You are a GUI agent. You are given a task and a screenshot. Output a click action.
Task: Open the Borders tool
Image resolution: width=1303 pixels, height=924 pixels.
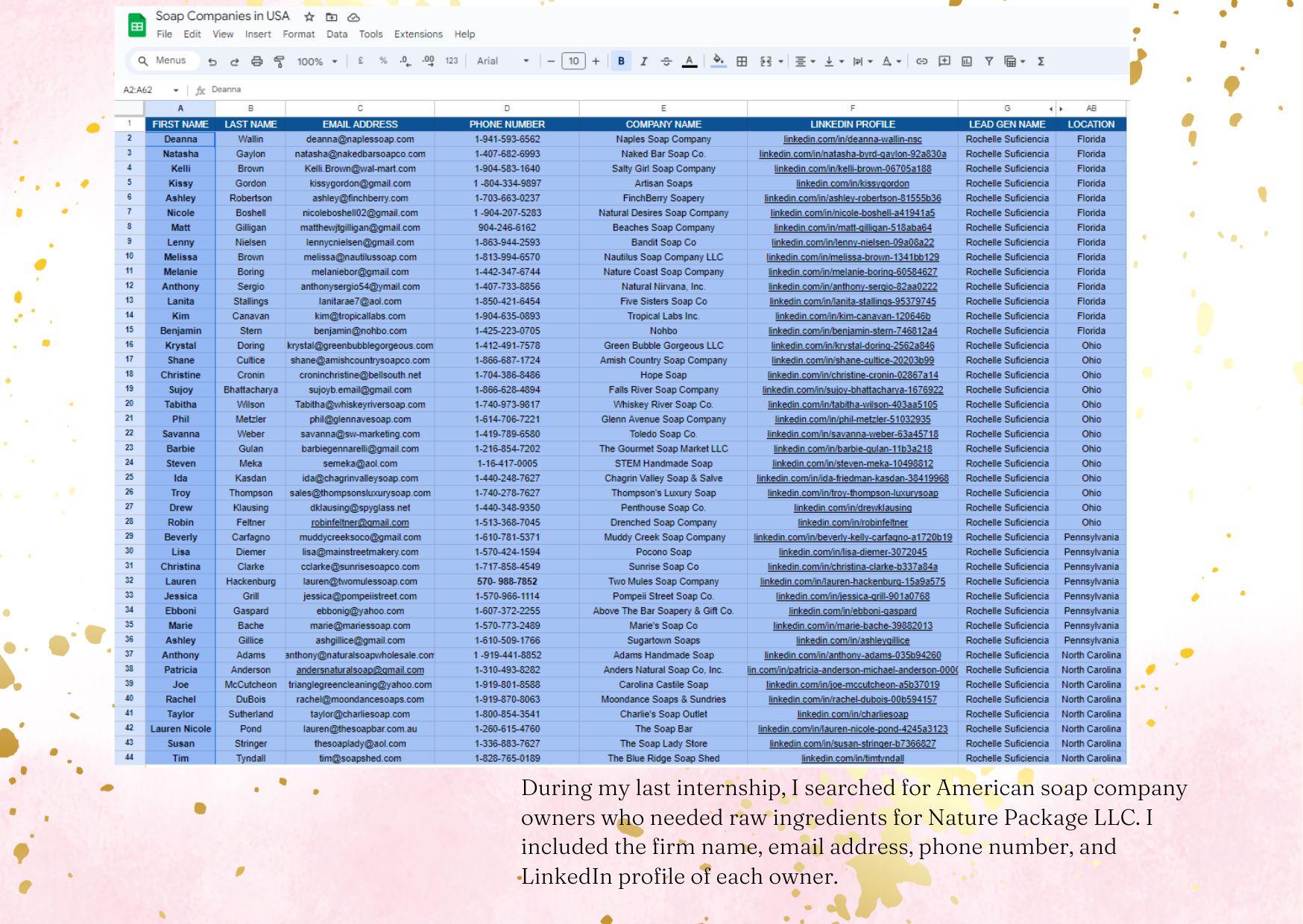742,61
